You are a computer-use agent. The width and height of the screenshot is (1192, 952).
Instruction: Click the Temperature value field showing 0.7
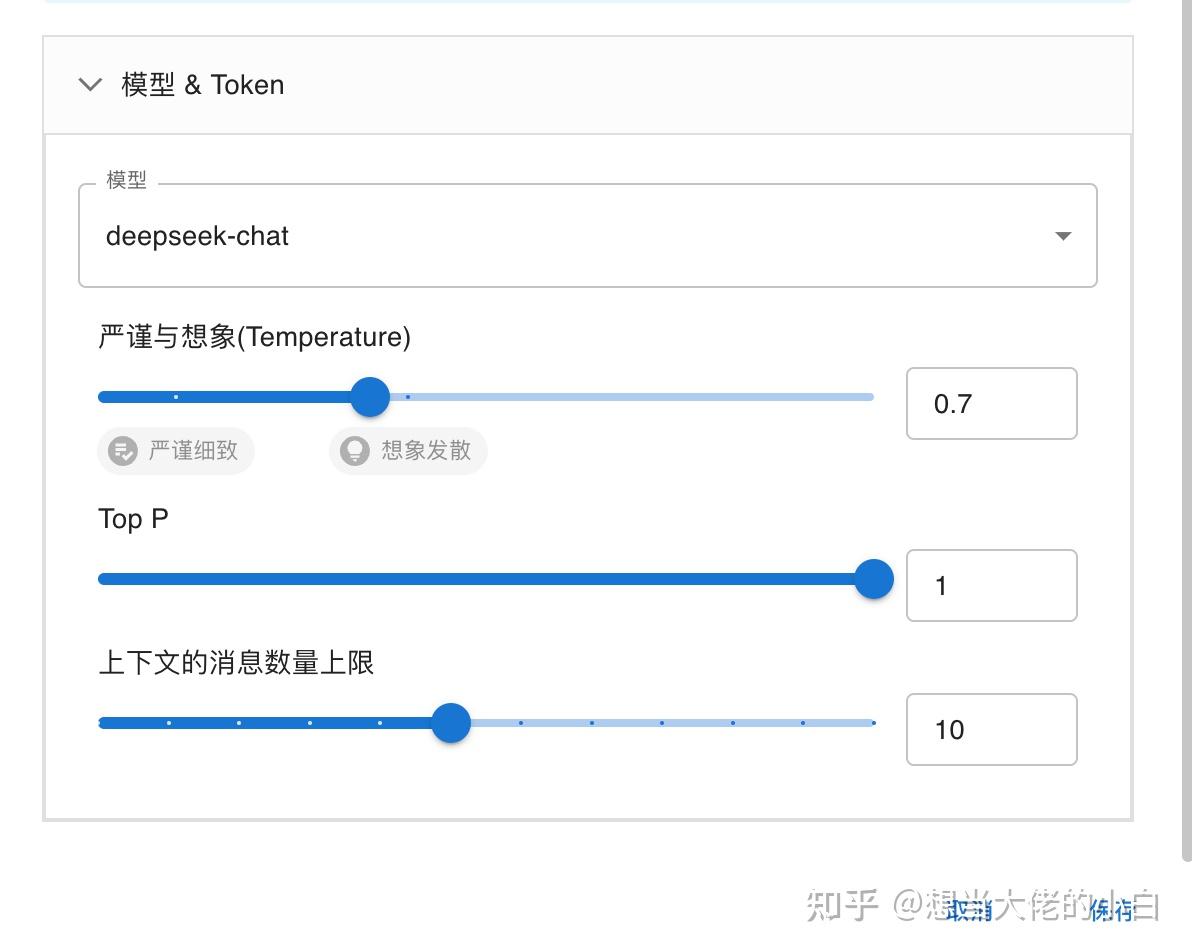[991, 403]
